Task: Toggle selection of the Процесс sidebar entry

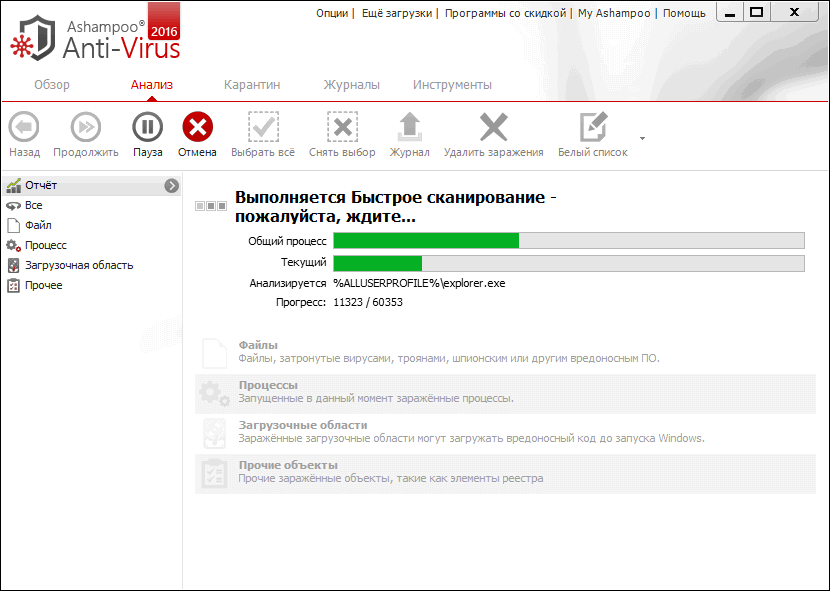Action: (45, 245)
